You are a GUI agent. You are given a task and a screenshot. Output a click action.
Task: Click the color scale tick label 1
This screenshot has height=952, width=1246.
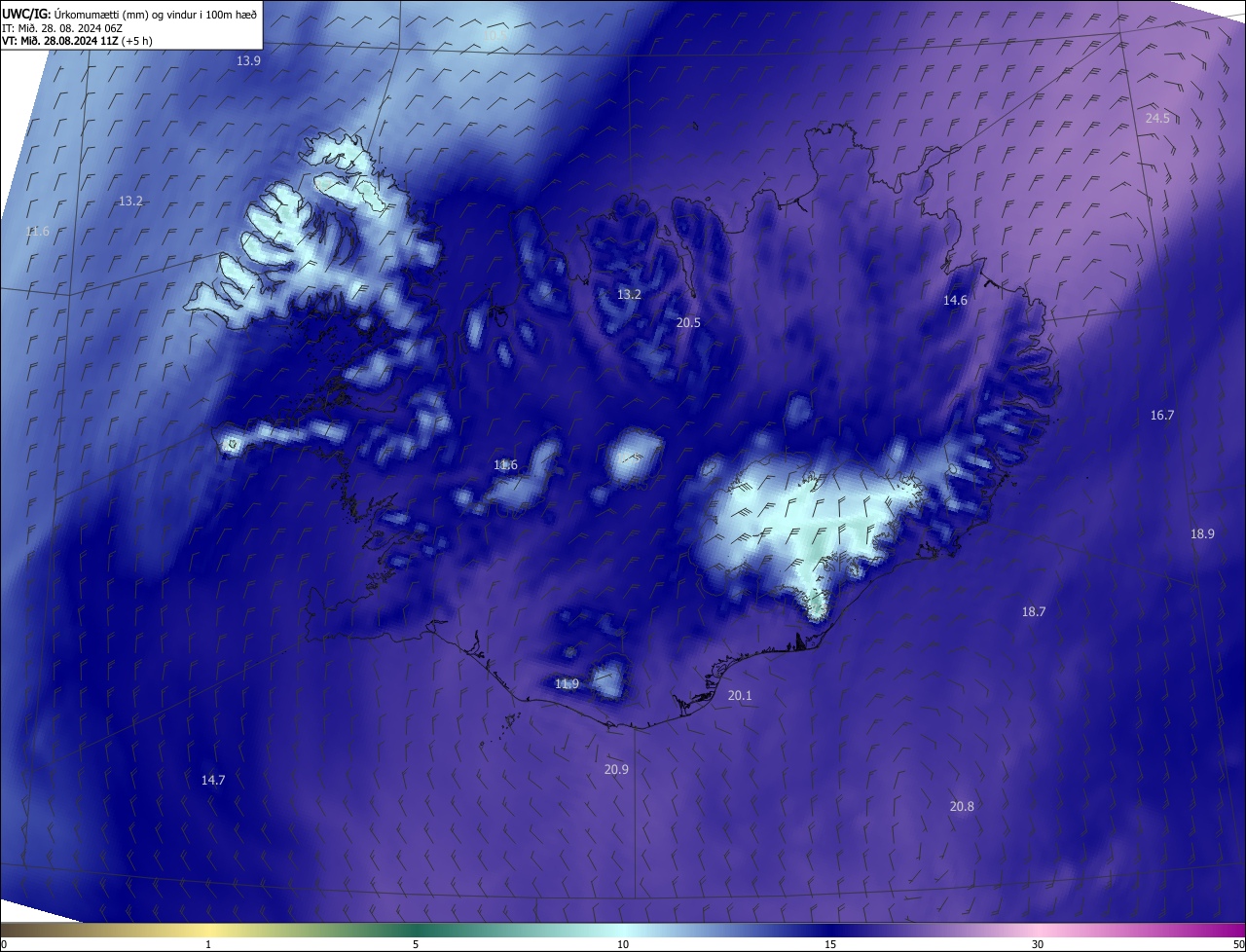[x=208, y=944]
